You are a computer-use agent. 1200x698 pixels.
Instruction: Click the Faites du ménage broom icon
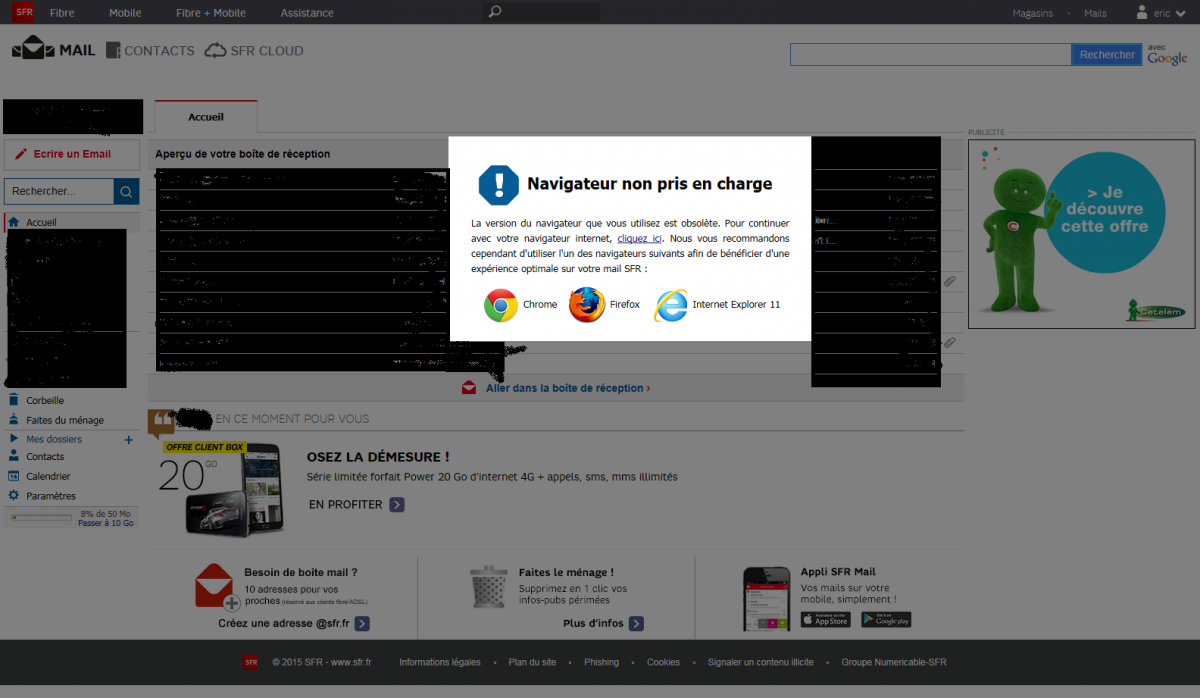[14, 420]
